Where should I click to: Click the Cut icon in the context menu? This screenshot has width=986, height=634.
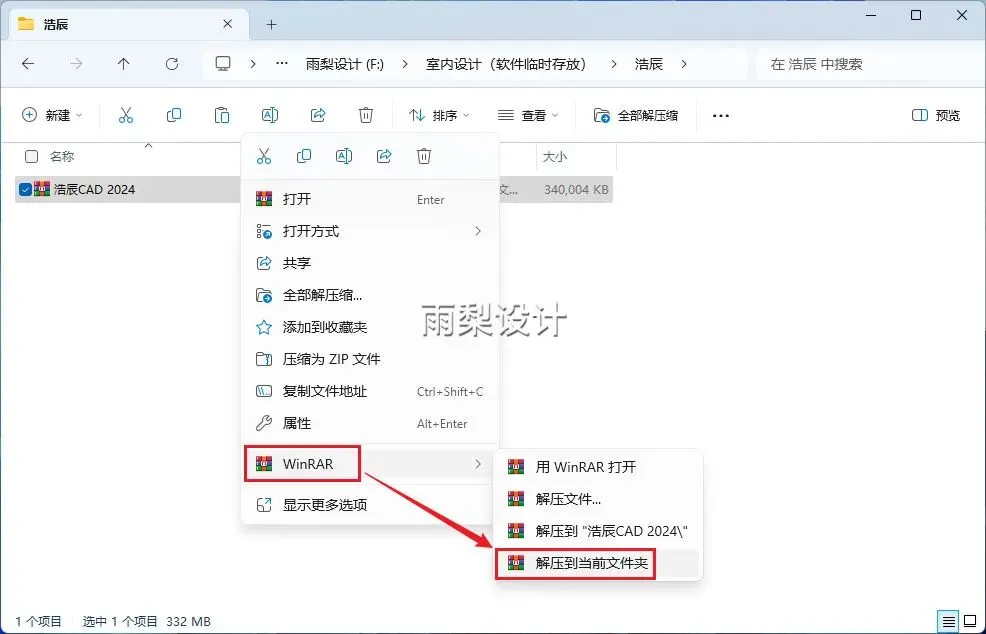click(263, 156)
